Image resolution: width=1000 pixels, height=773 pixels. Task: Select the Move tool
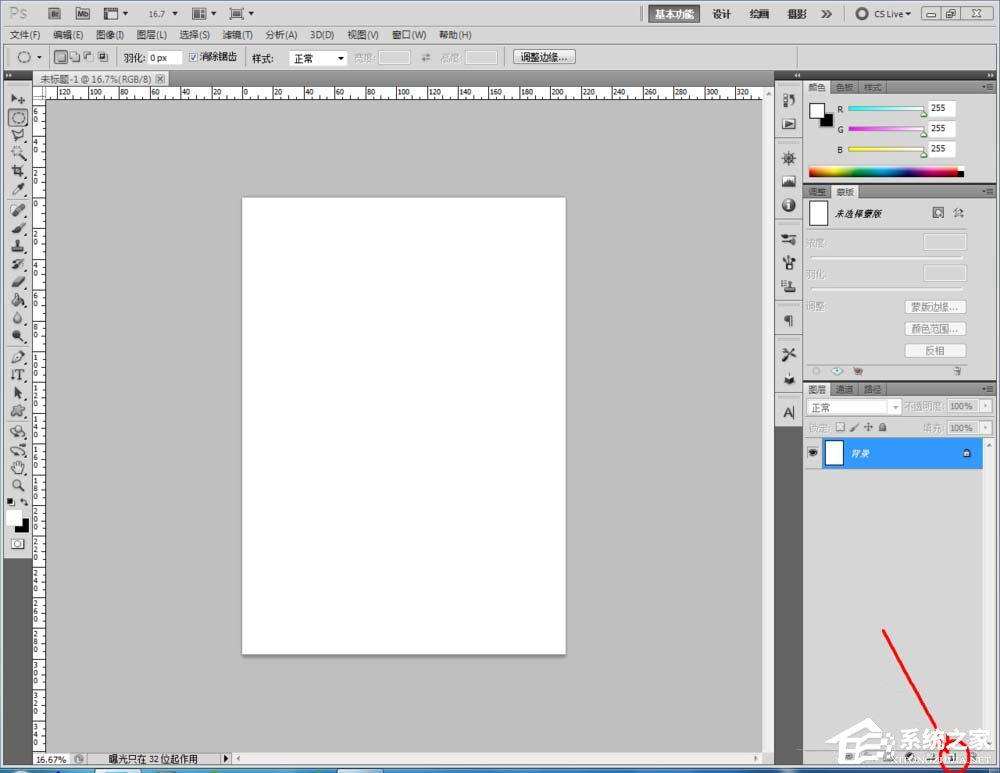coord(18,99)
